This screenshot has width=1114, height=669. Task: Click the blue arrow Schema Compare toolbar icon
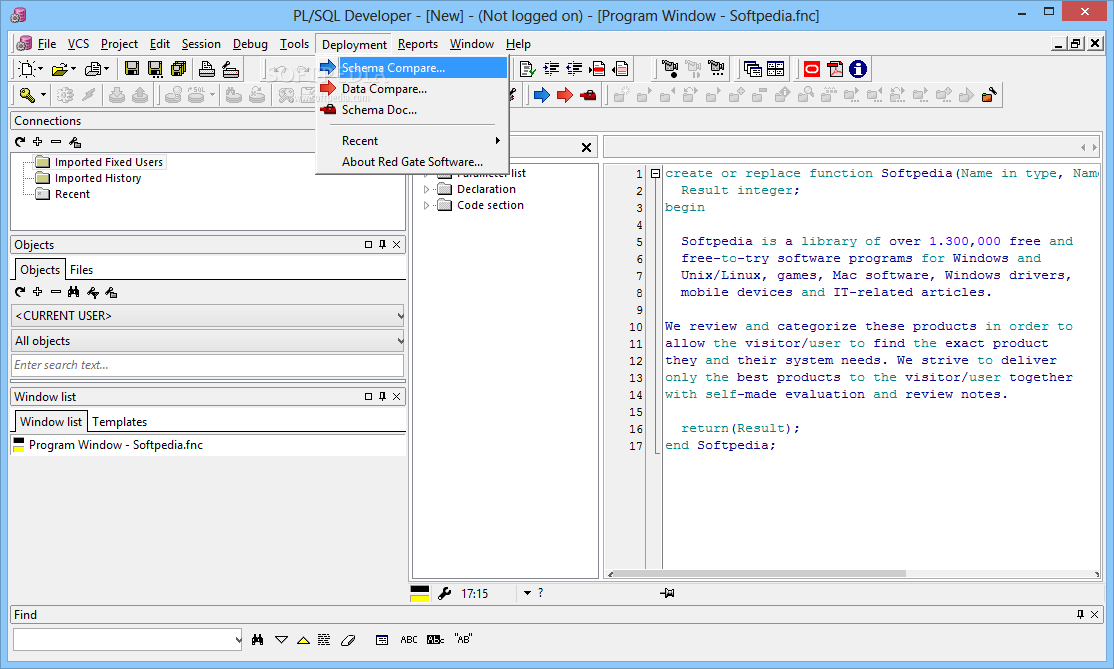[x=541, y=94]
